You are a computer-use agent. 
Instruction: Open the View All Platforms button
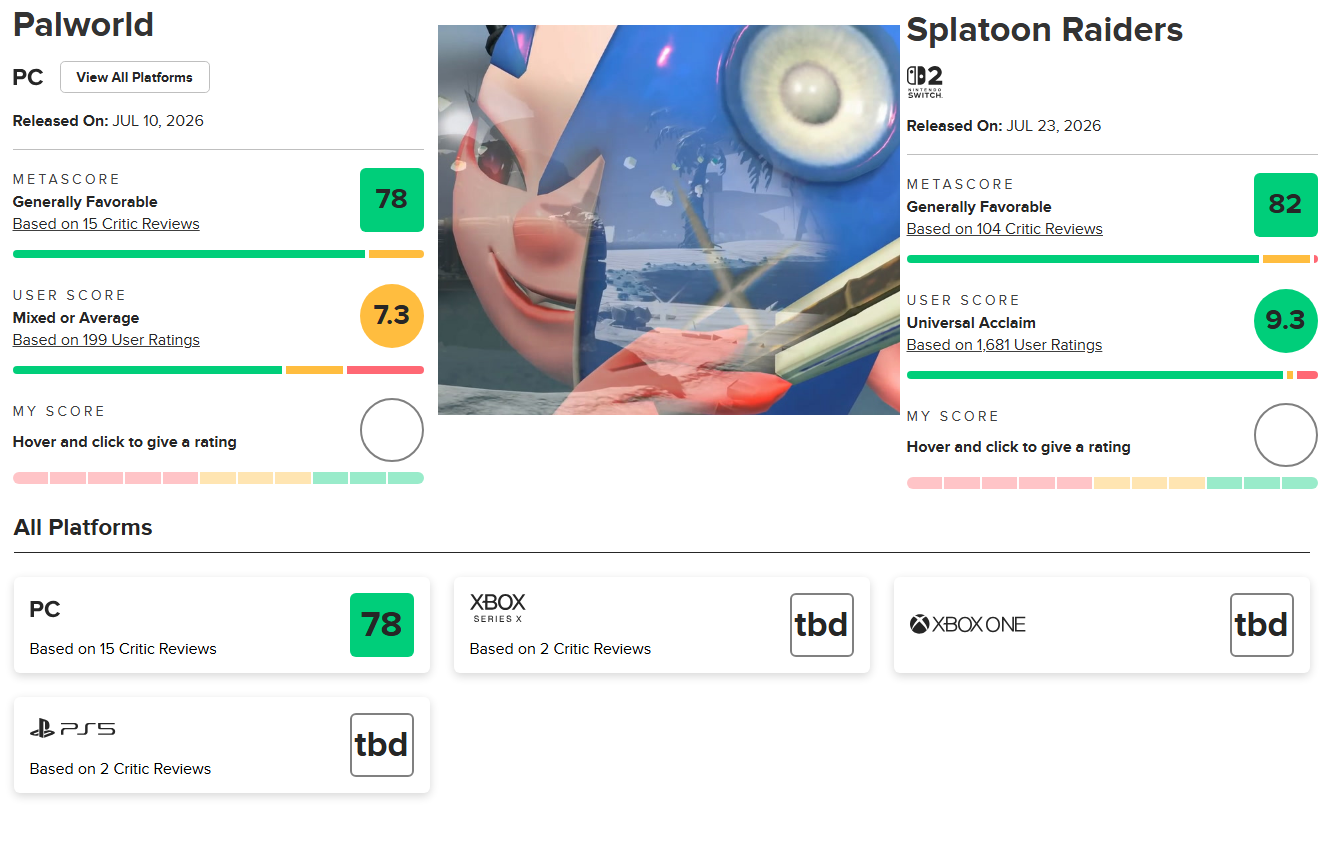(135, 77)
